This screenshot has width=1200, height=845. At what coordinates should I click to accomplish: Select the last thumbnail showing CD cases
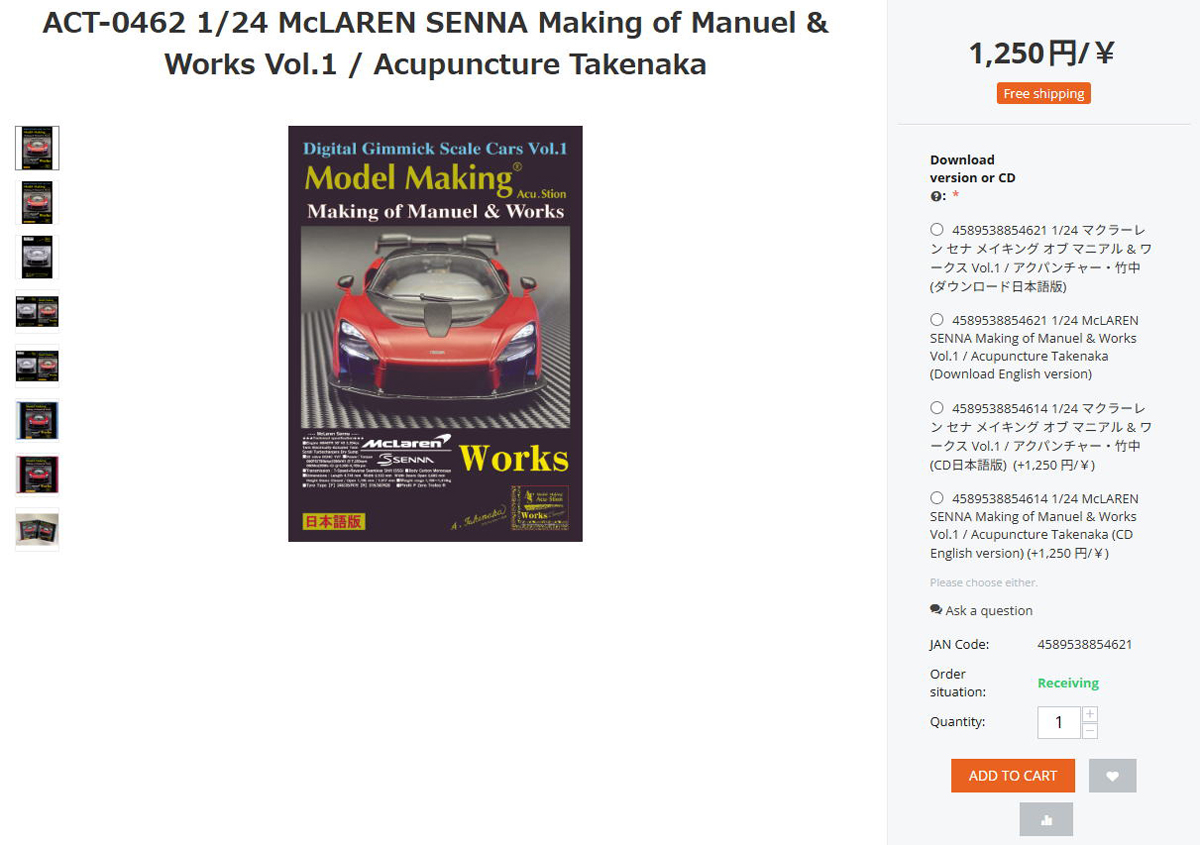click(37, 530)
